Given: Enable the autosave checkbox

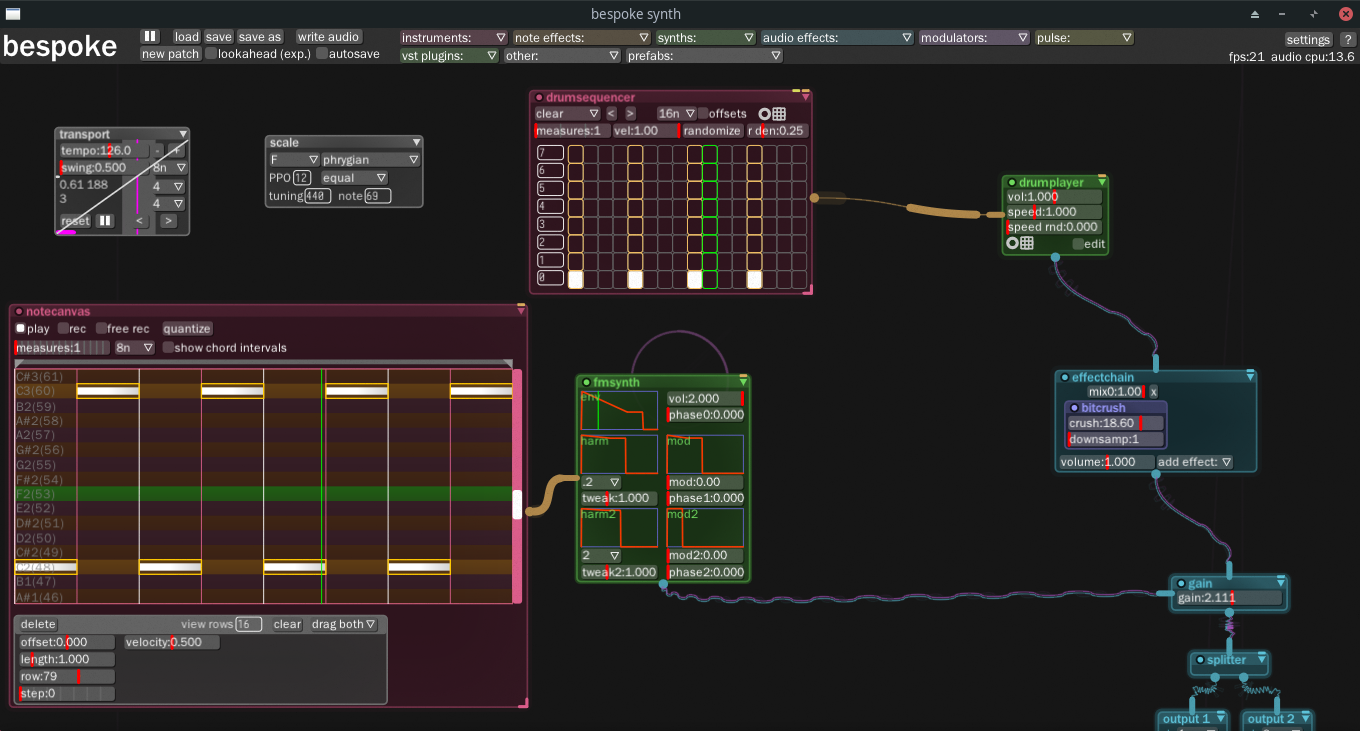Looking at the screenshot, I should click(322, 54).
